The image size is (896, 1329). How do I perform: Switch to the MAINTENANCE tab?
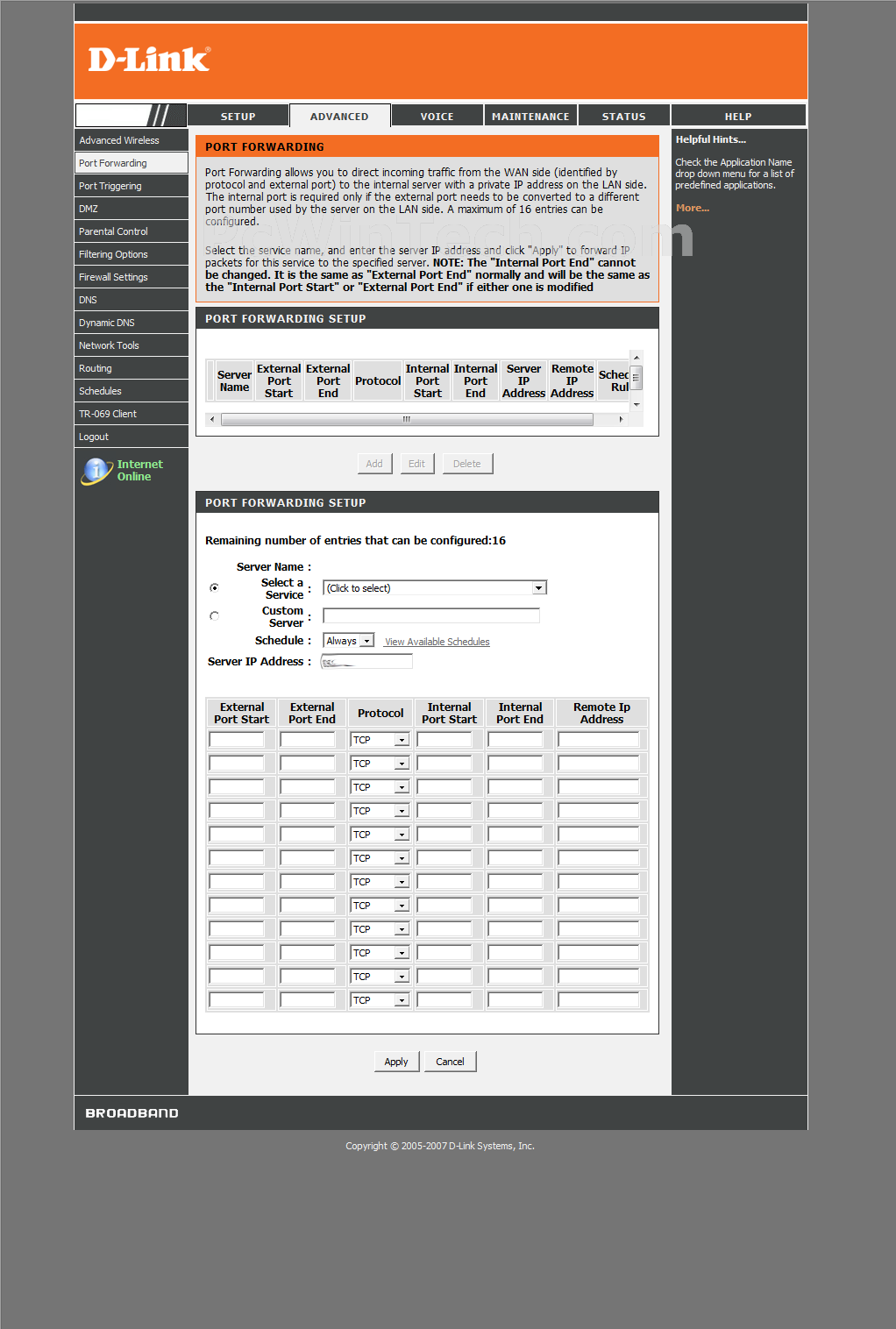530,116
